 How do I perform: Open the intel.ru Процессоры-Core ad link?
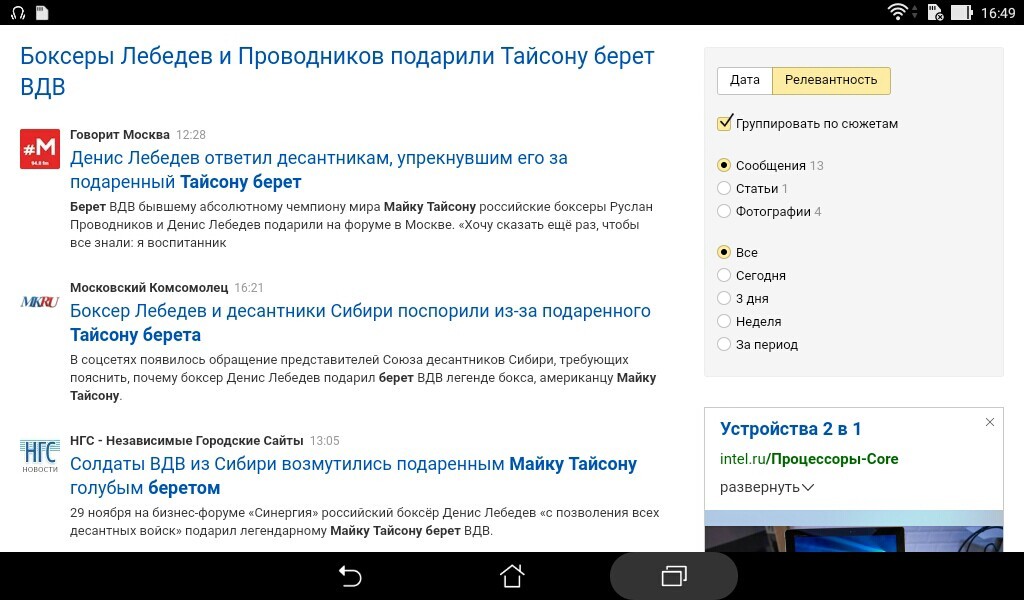coord(808,459)
